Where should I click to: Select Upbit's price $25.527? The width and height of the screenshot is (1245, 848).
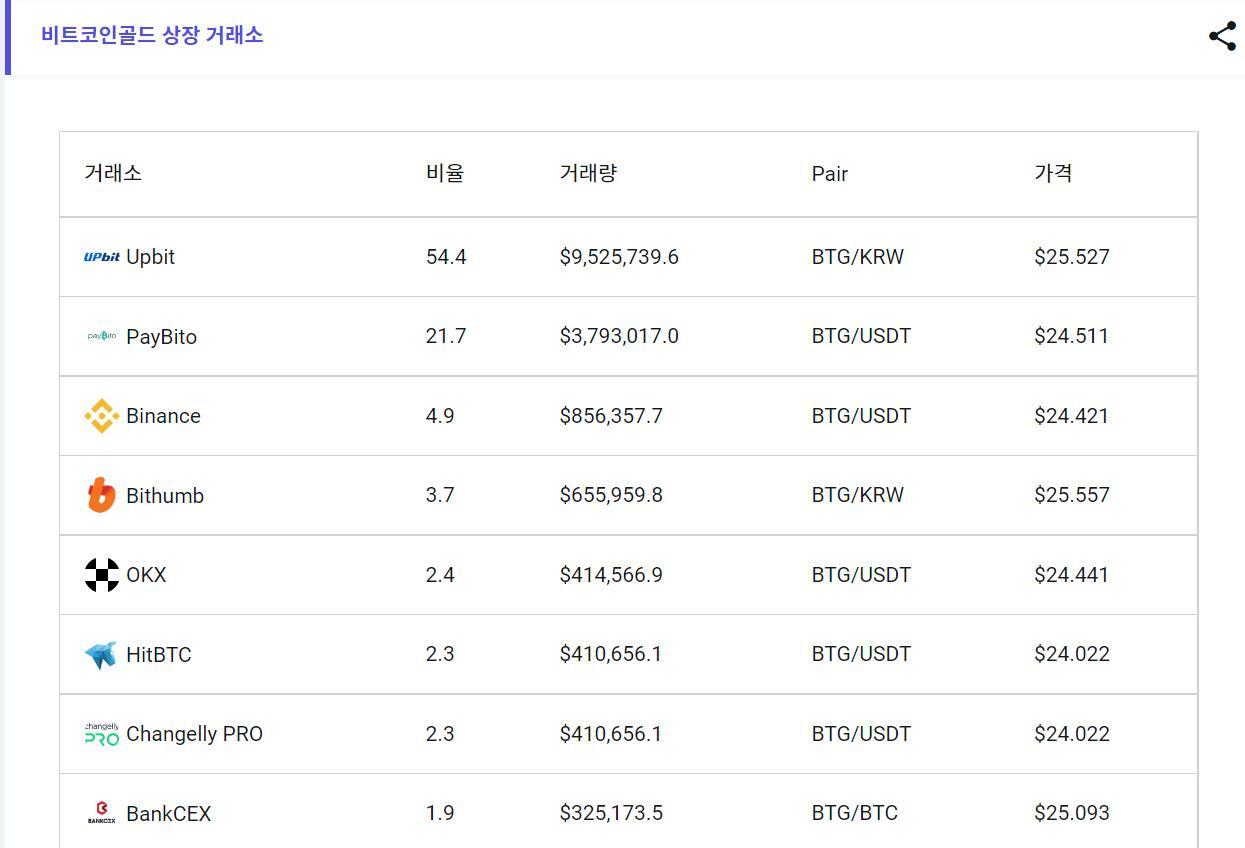1072,257
